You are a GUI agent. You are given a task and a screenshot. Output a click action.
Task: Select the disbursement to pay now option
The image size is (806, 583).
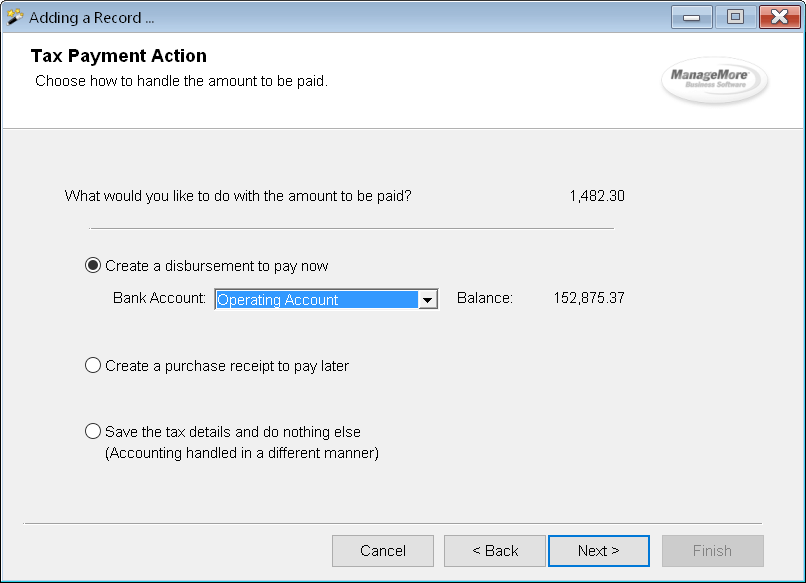pyautogui.click(x=93, y=265)
